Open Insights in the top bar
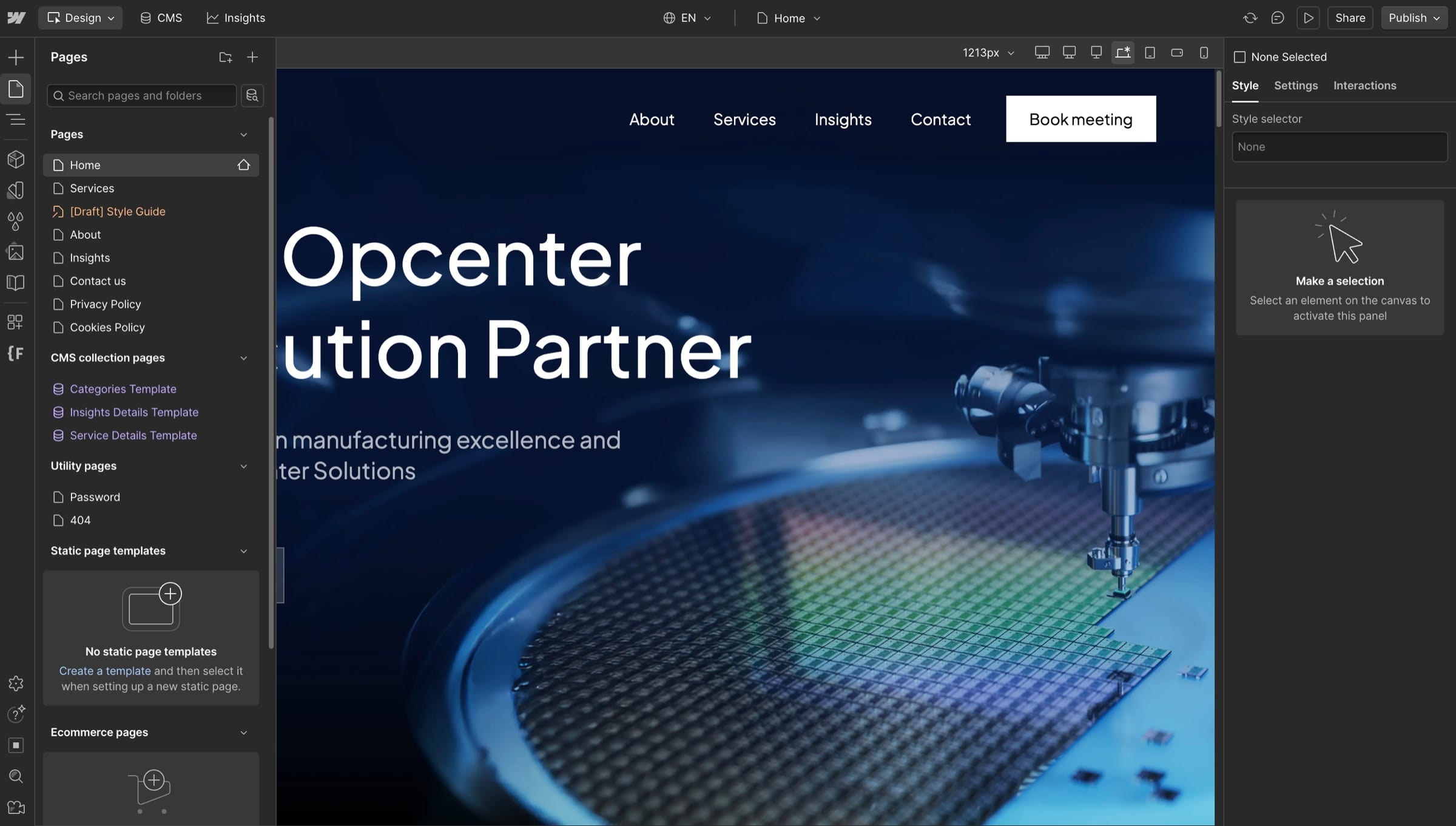 pyautogui.click(x=236, y=18)
